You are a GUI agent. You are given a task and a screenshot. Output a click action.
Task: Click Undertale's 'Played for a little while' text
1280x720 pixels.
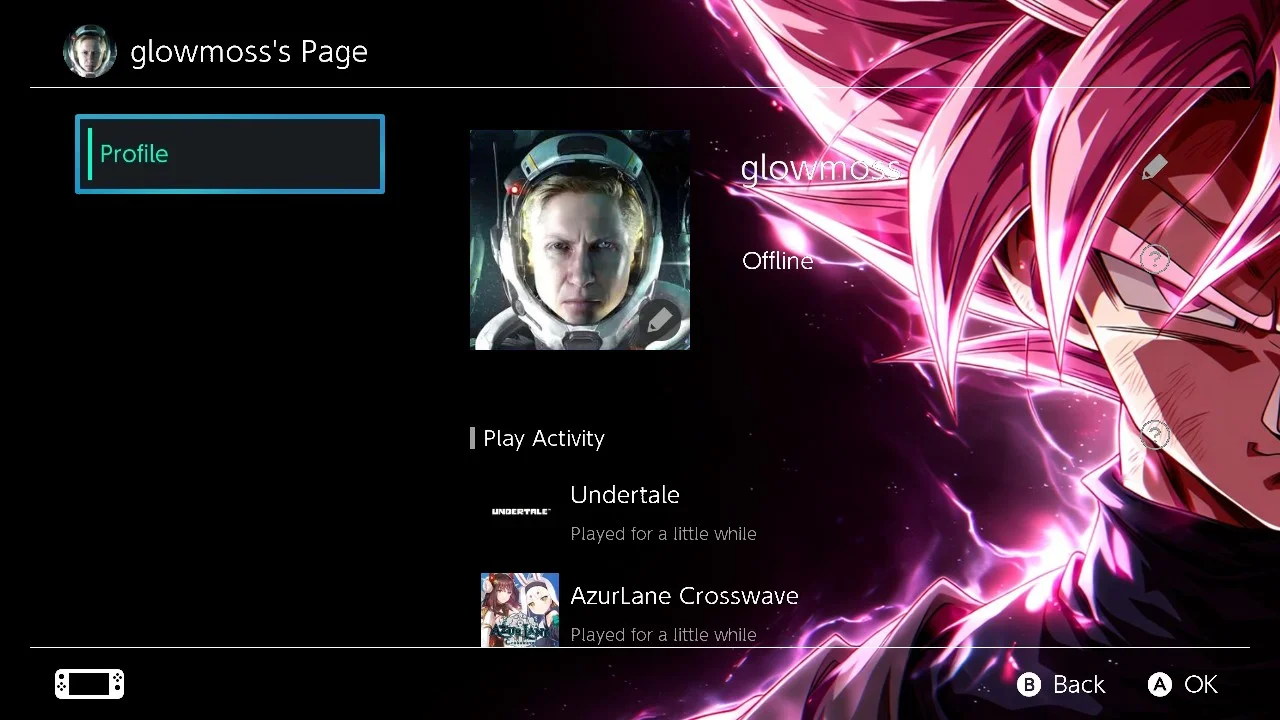663,534
